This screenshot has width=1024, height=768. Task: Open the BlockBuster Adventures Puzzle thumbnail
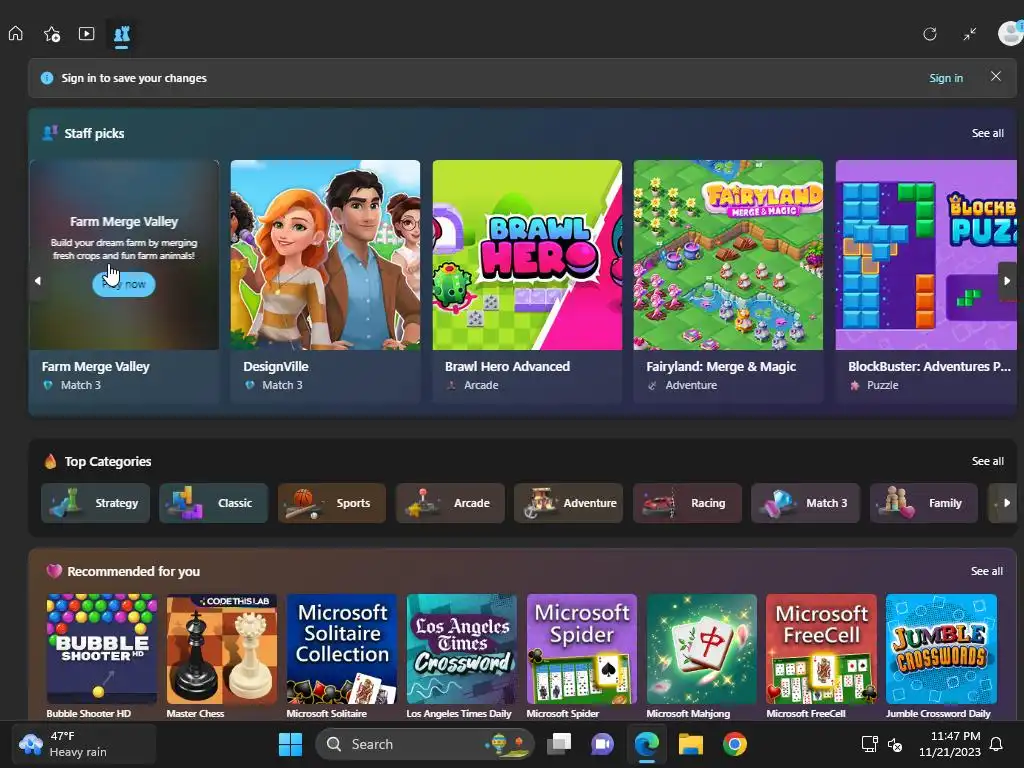coord(926,255)
